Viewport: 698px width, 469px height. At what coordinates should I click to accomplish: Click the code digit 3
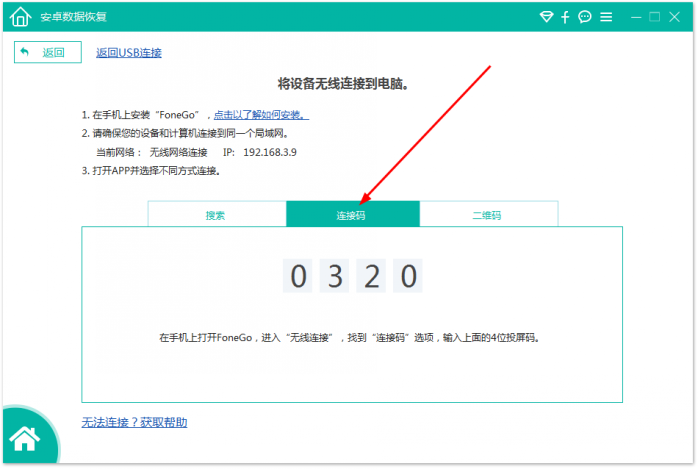click(x=335, y=276)
